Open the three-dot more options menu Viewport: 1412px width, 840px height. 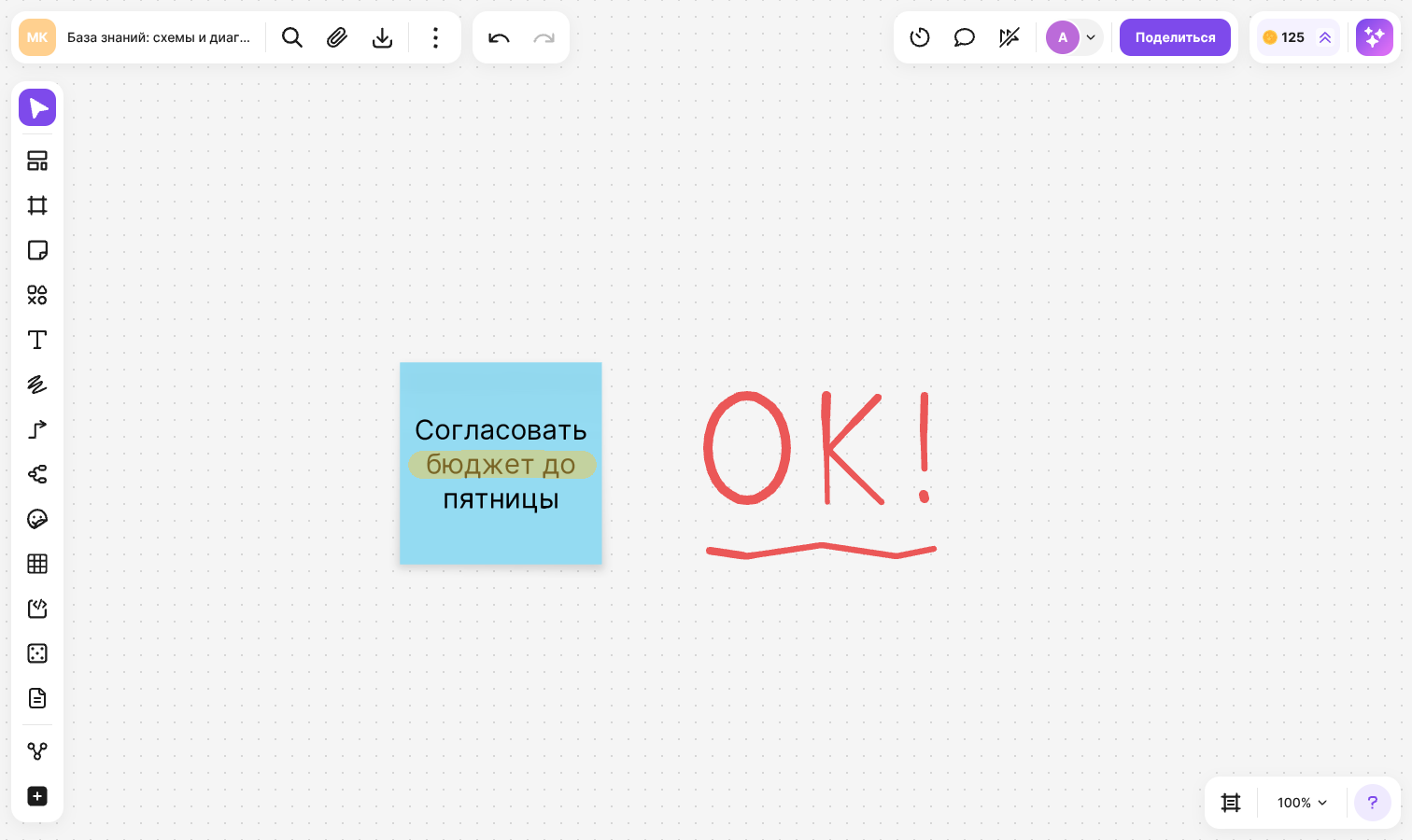(435, 37)
